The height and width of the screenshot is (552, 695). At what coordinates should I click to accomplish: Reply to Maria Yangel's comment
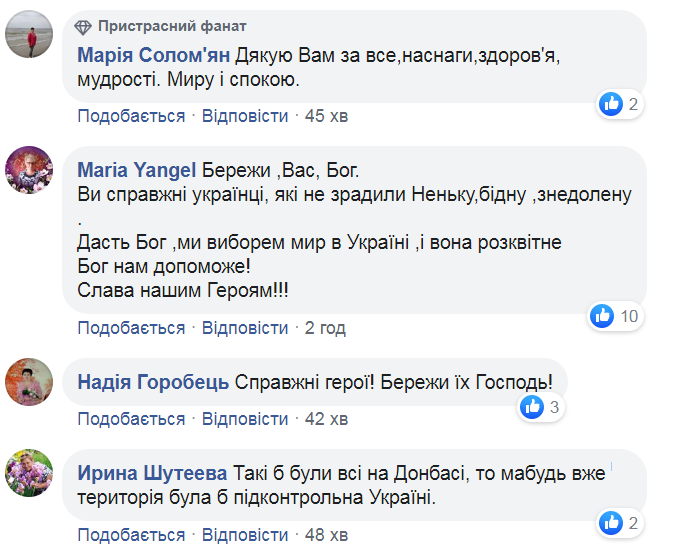(245, 328)
